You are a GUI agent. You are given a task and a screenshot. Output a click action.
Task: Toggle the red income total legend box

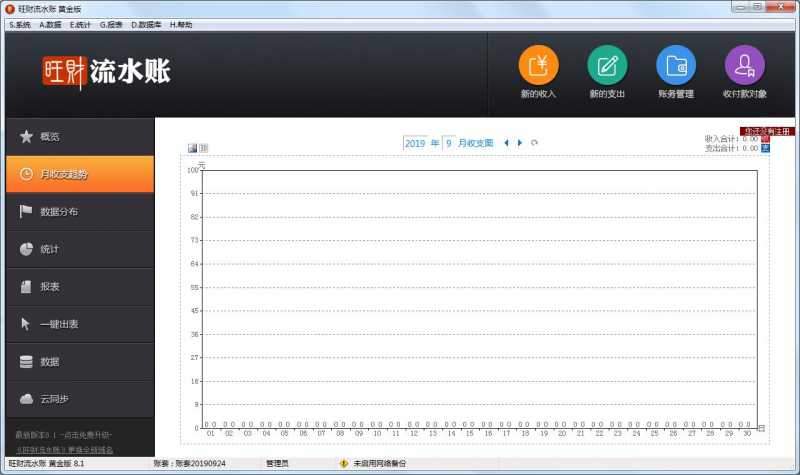pos(766,139)
